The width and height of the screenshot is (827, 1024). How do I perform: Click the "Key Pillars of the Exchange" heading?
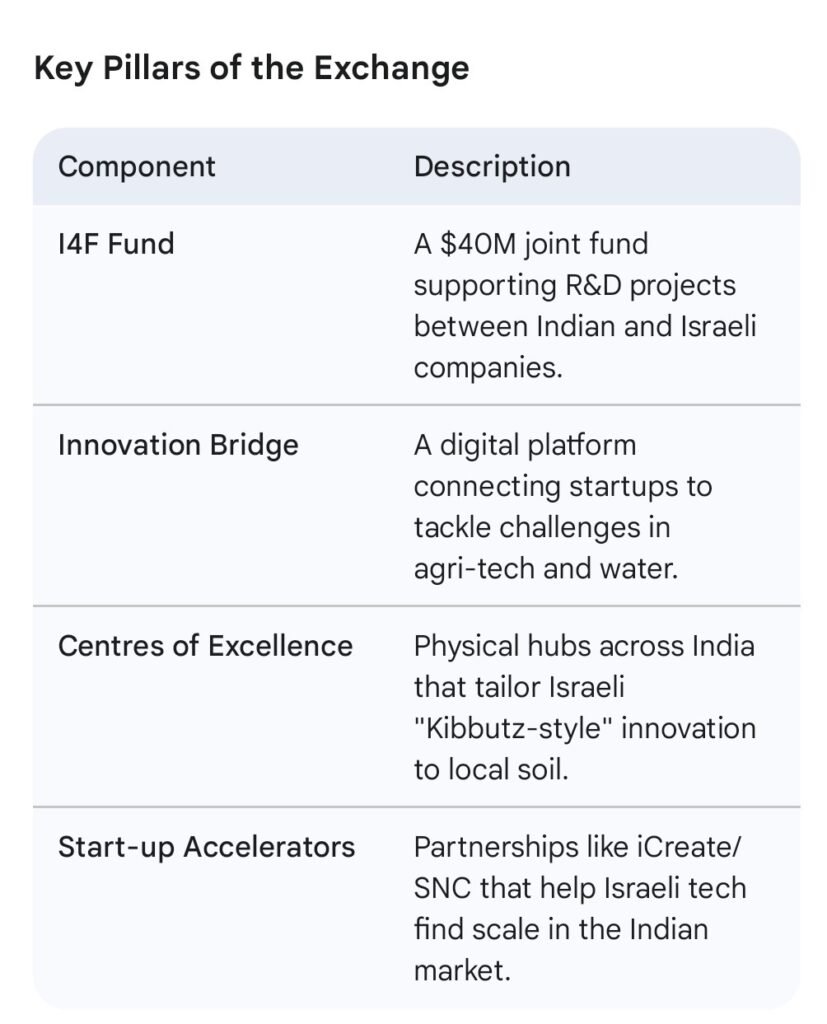click(251, 68)
